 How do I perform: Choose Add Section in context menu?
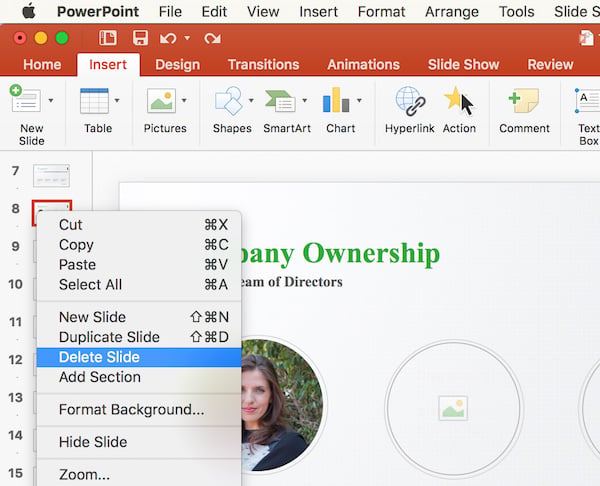(x=139, y=377)
